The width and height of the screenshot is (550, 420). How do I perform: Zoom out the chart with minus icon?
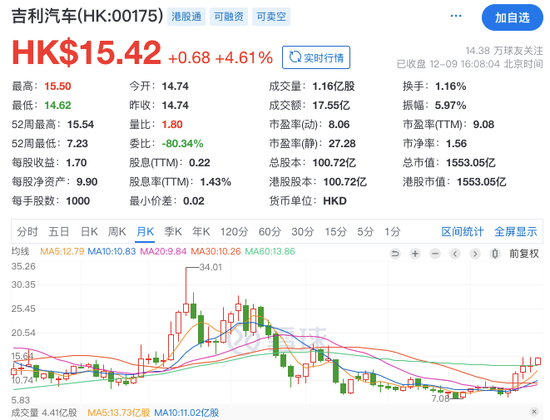coord(435,253)
